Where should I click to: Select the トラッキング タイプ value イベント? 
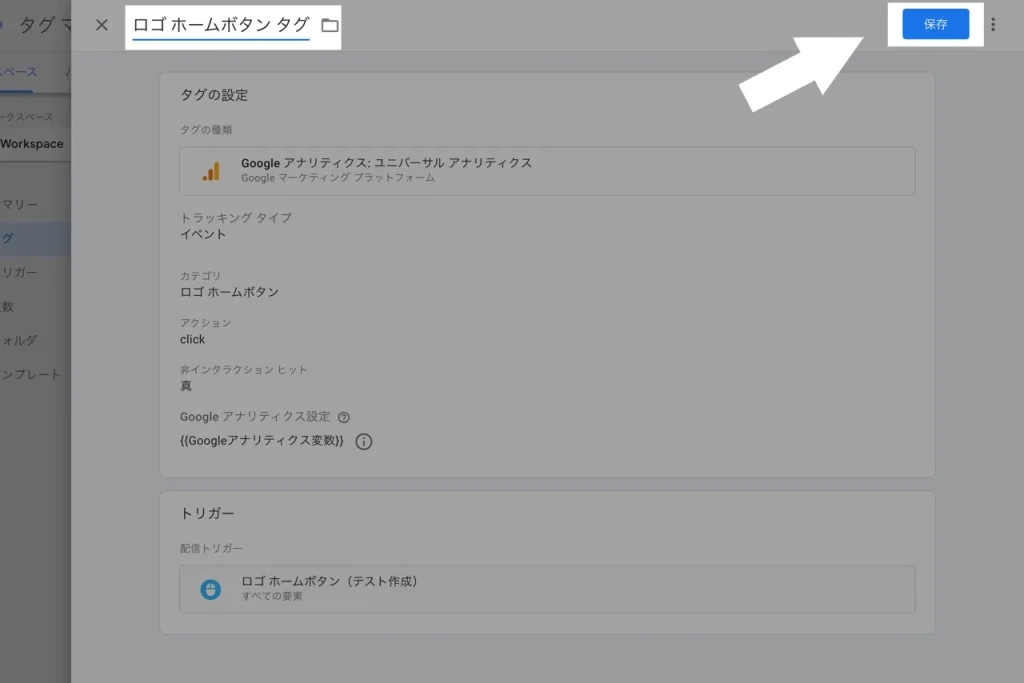point(203,234)
